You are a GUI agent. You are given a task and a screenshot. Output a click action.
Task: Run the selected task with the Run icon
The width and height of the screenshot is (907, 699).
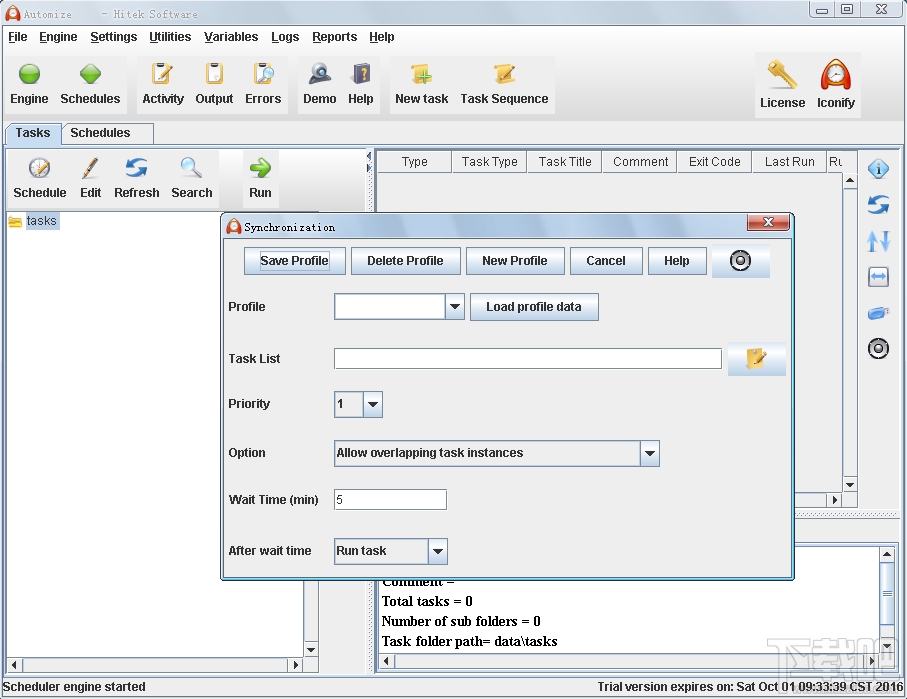click(x=260, y=177)
